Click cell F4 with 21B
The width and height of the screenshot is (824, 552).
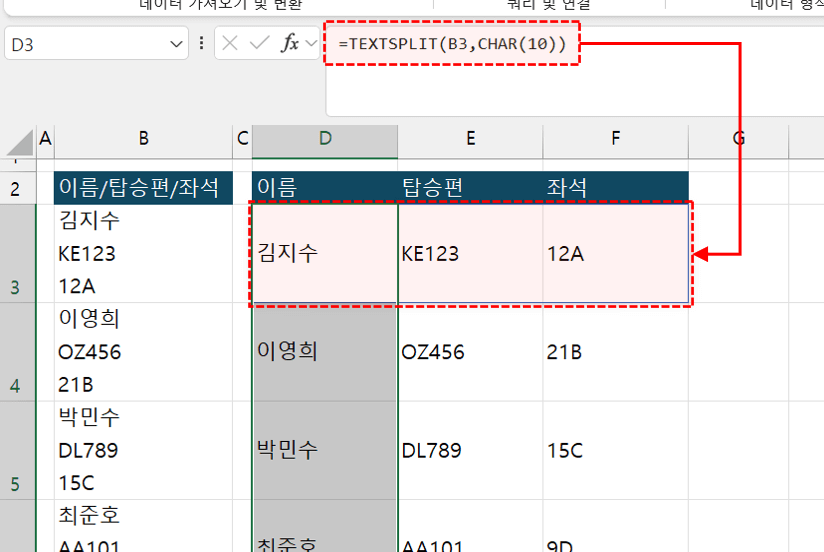[615, 352]
